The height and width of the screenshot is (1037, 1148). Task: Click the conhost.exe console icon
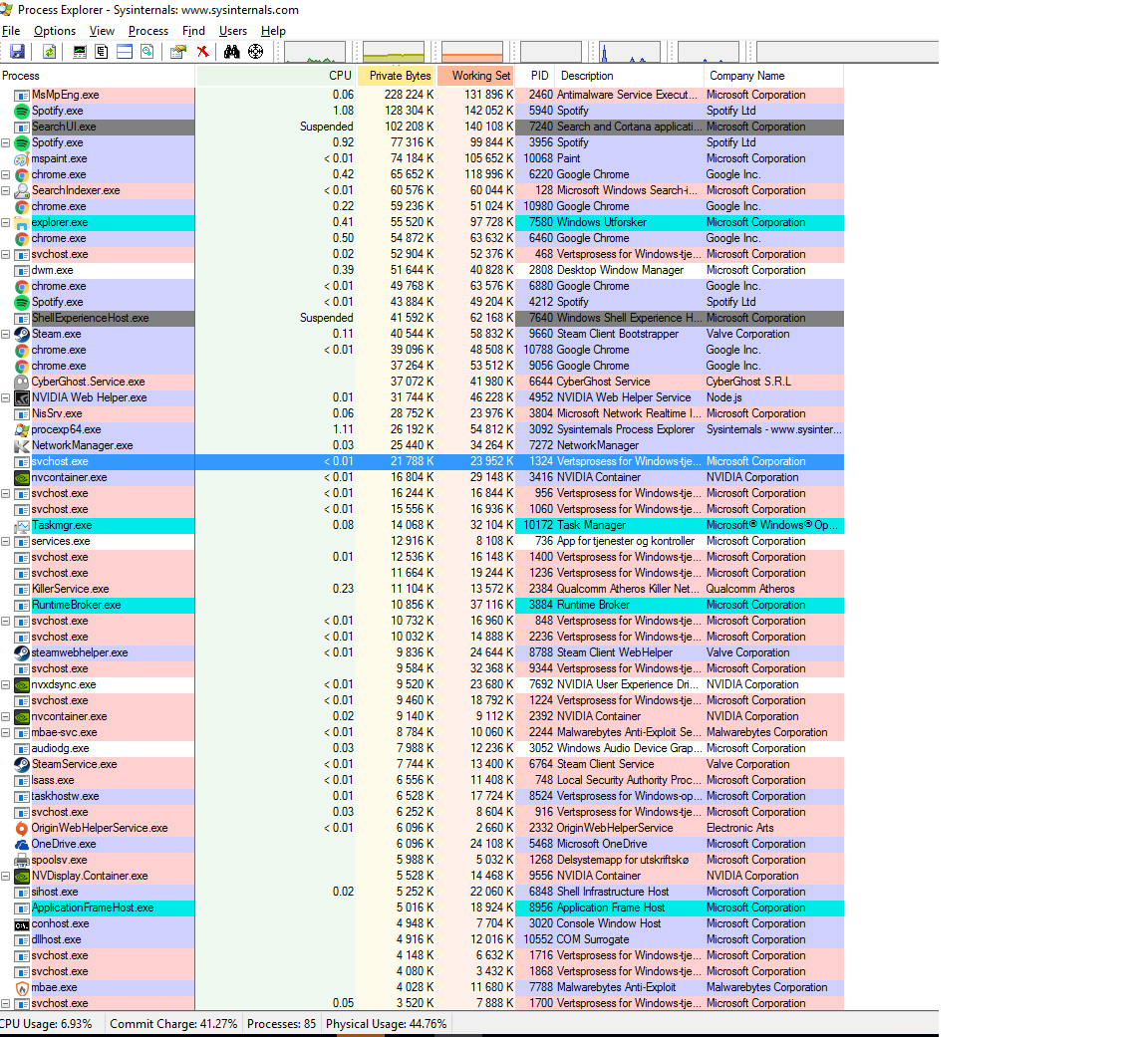pyautogui.click(x=22, y=924)
